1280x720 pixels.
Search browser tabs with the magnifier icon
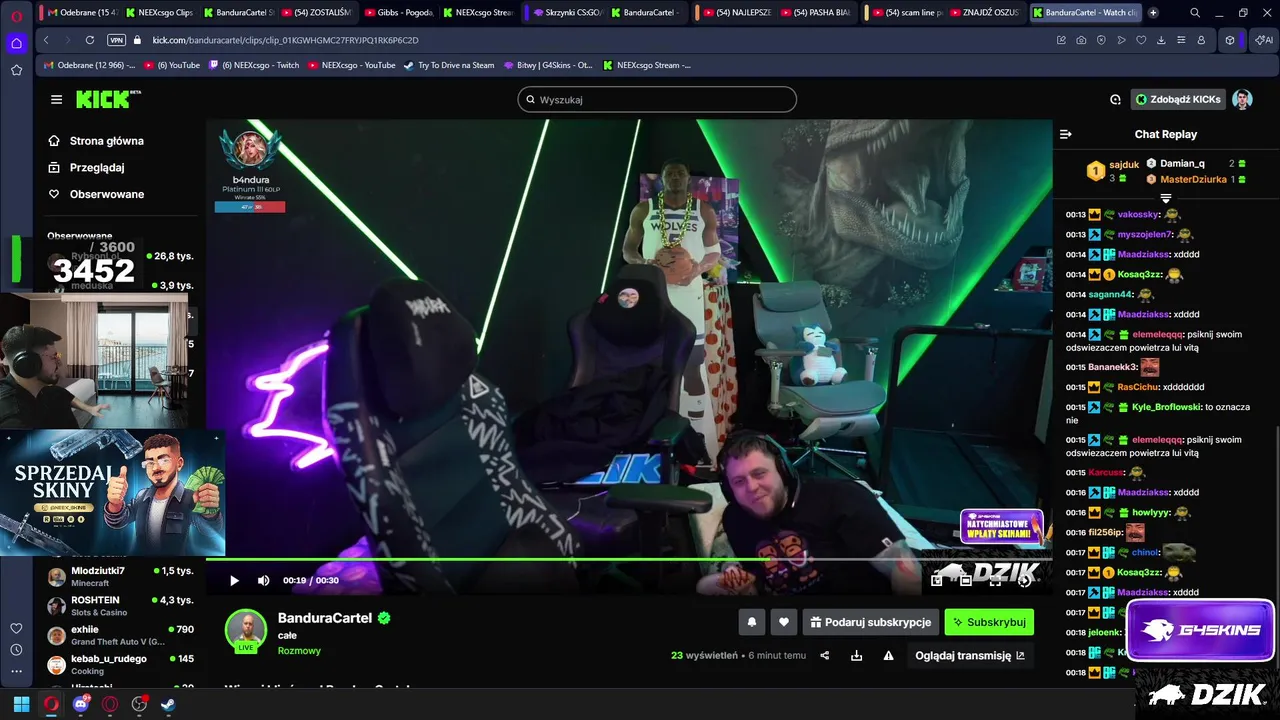[1195, 13]
